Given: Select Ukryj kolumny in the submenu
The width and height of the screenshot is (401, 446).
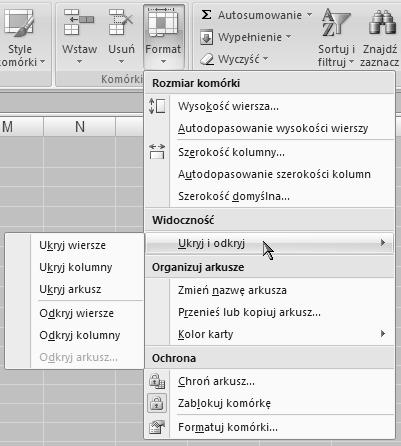Looking at the screenshot, I should pyautogui.click(x=76, y=267).
